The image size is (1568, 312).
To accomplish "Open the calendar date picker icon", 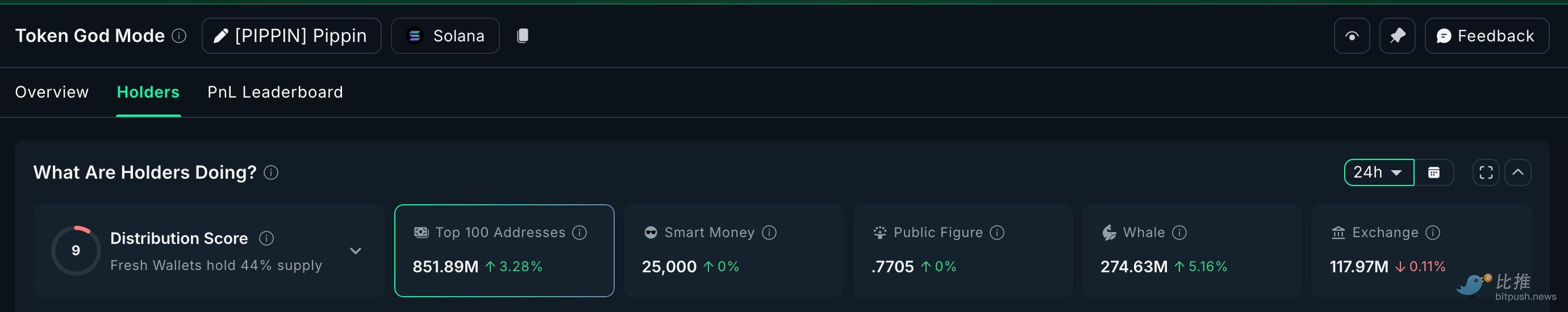I will 1433,172.
